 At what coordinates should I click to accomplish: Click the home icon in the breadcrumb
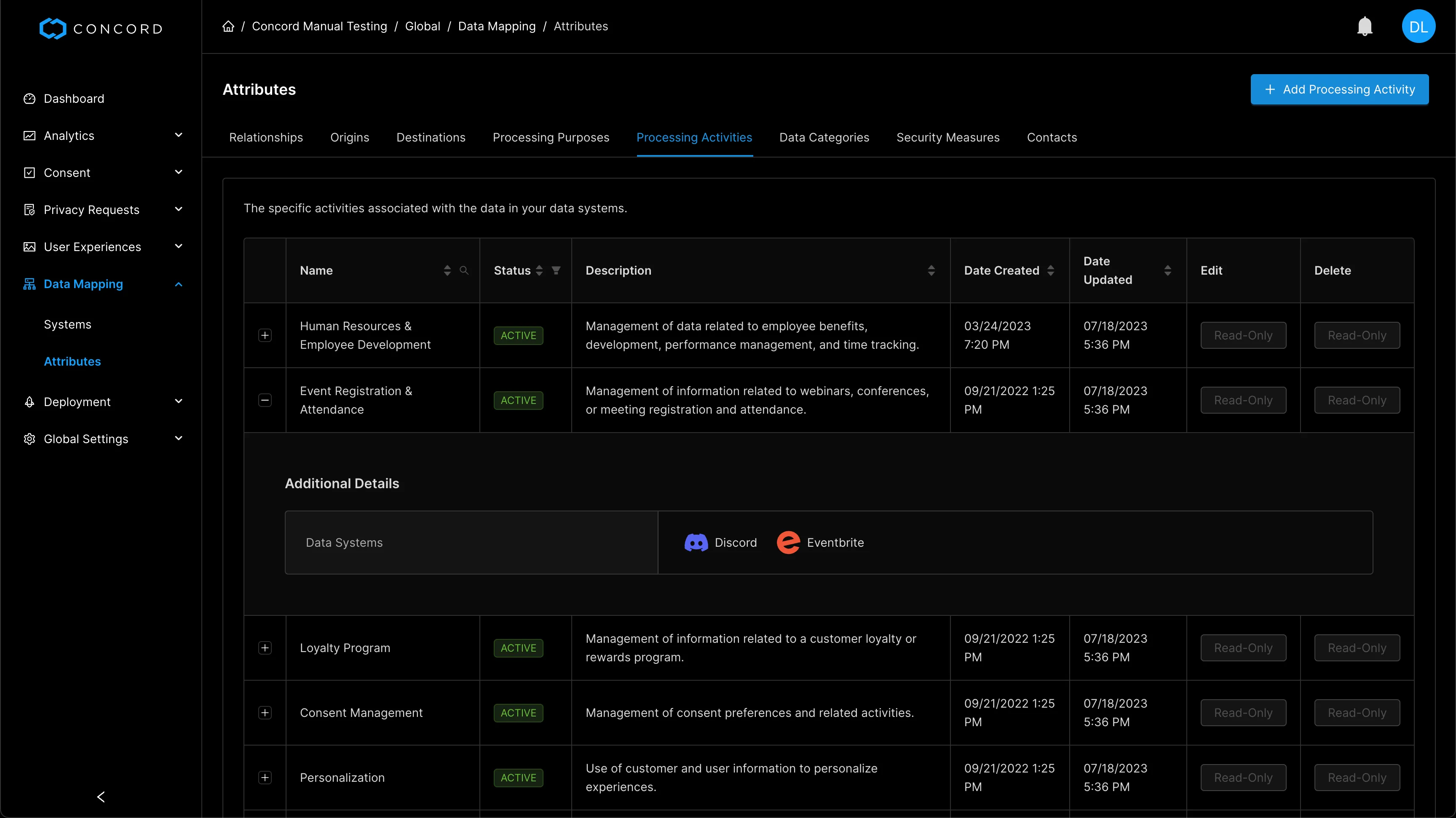(x=228, y=26)
